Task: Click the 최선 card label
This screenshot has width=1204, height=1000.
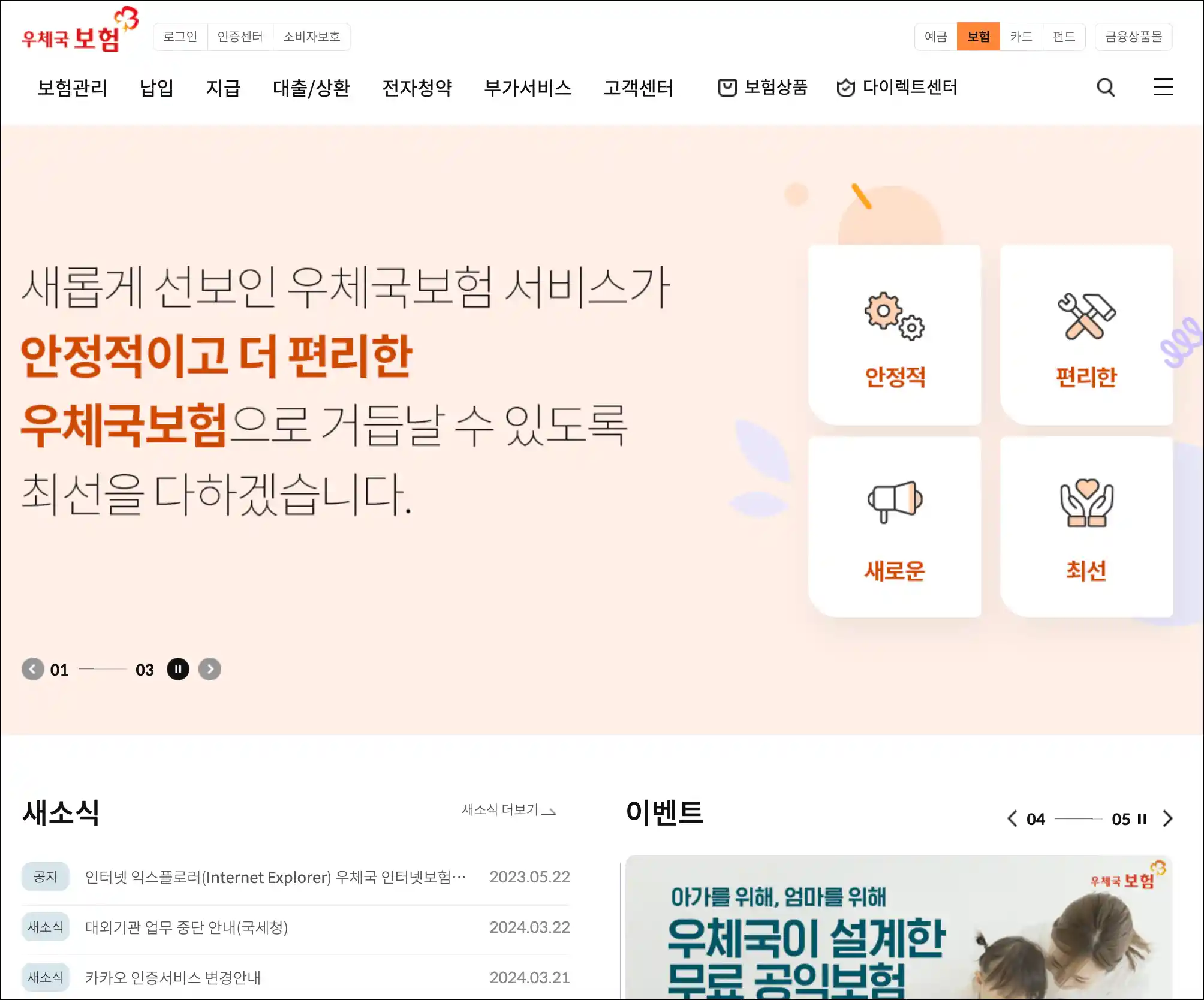Action: (1086, 570)
